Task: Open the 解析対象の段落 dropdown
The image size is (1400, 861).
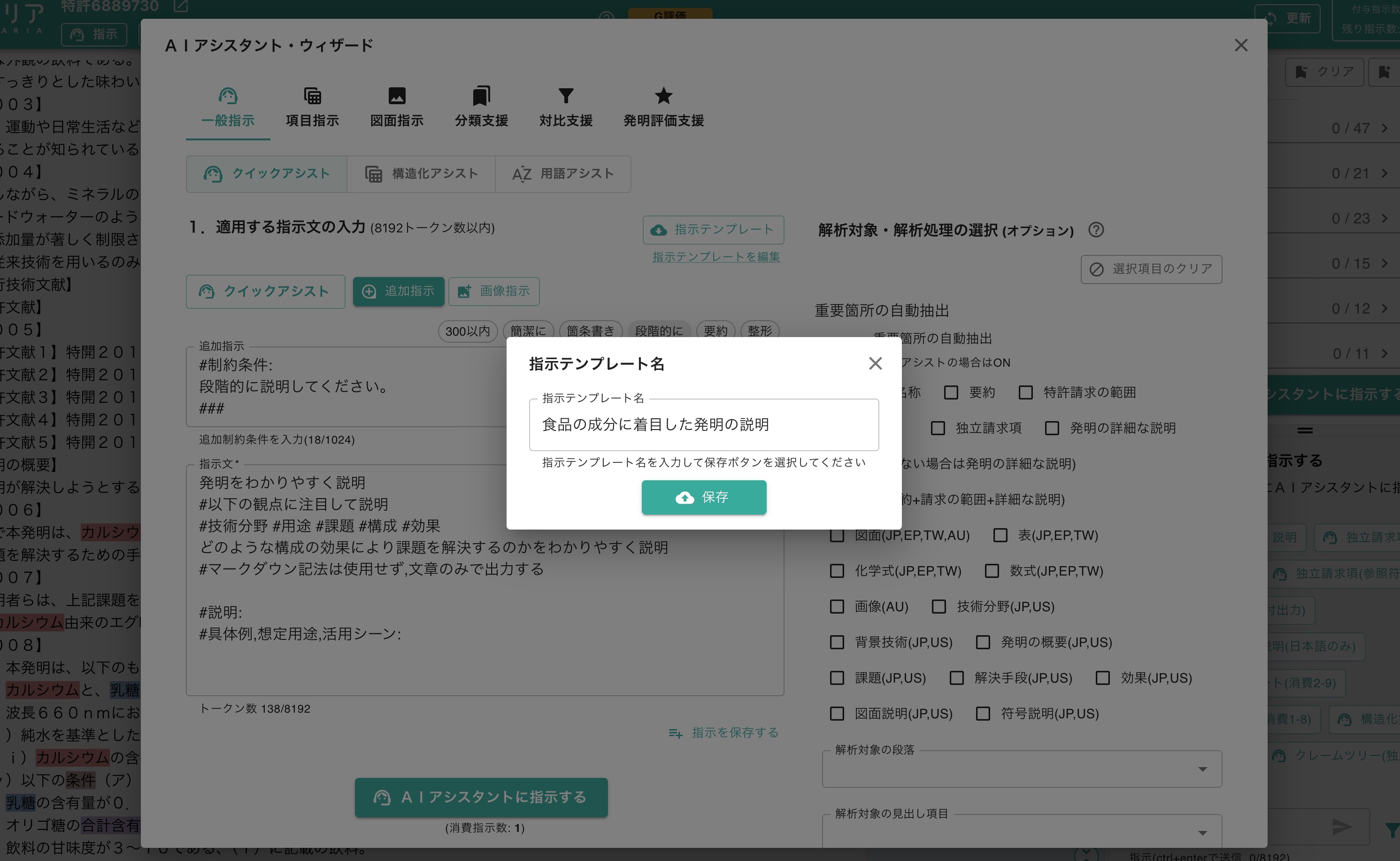Action: 1022,769
